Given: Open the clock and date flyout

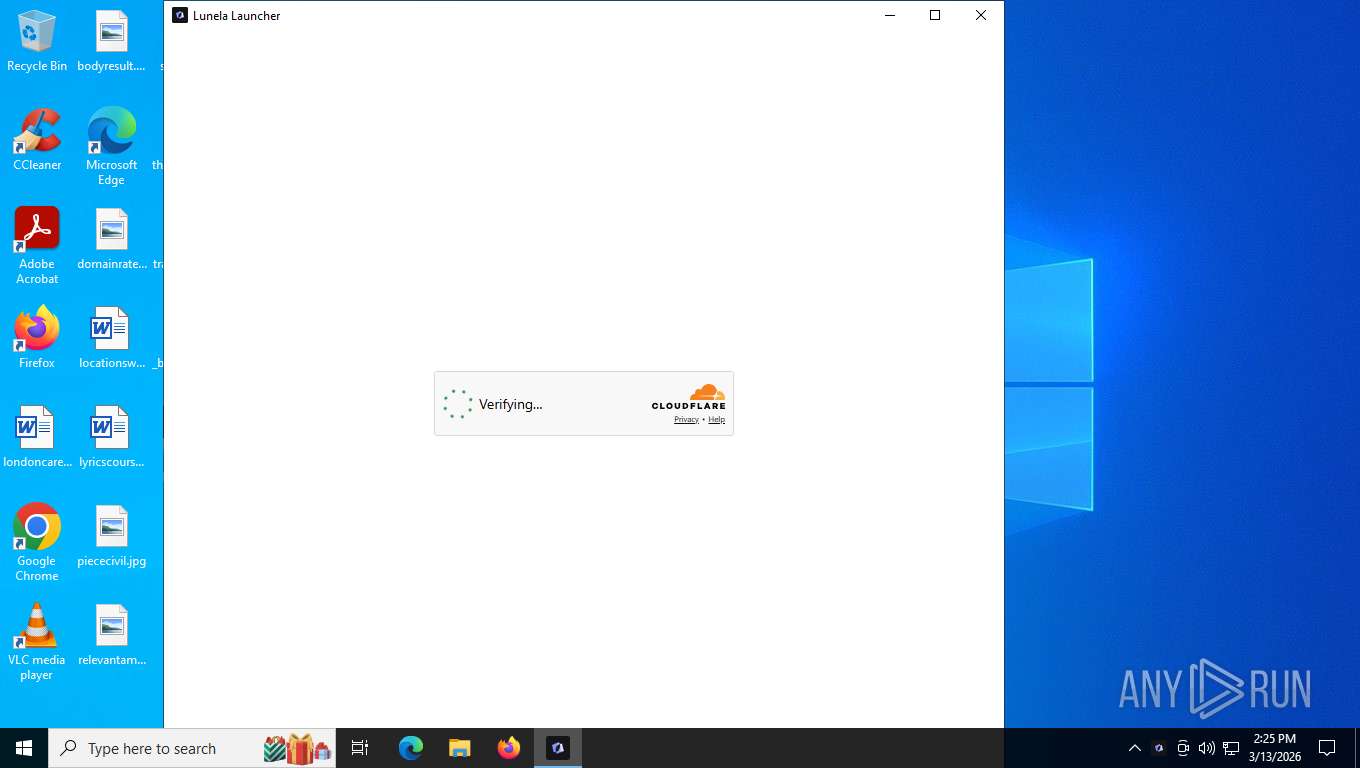Looking at the screenshot, I should pyautogui.click(x=1275, y=748).
